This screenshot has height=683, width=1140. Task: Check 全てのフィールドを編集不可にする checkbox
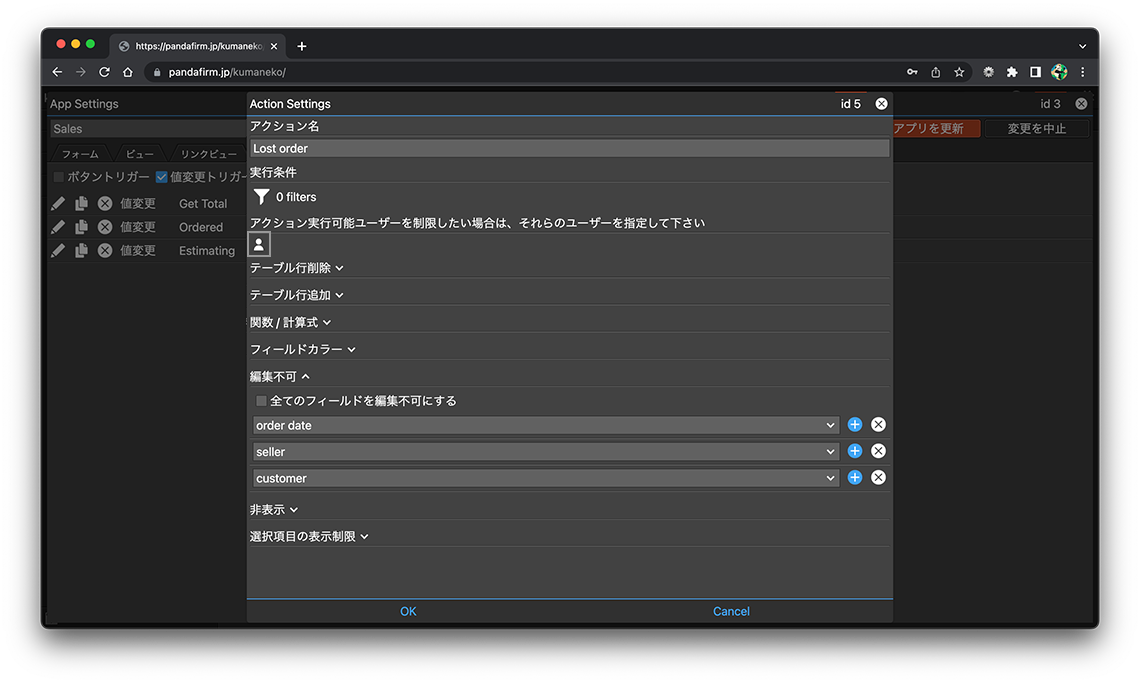262,401
